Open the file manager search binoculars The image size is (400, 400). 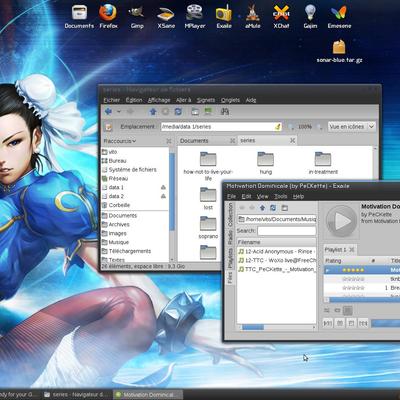[225, 111]
